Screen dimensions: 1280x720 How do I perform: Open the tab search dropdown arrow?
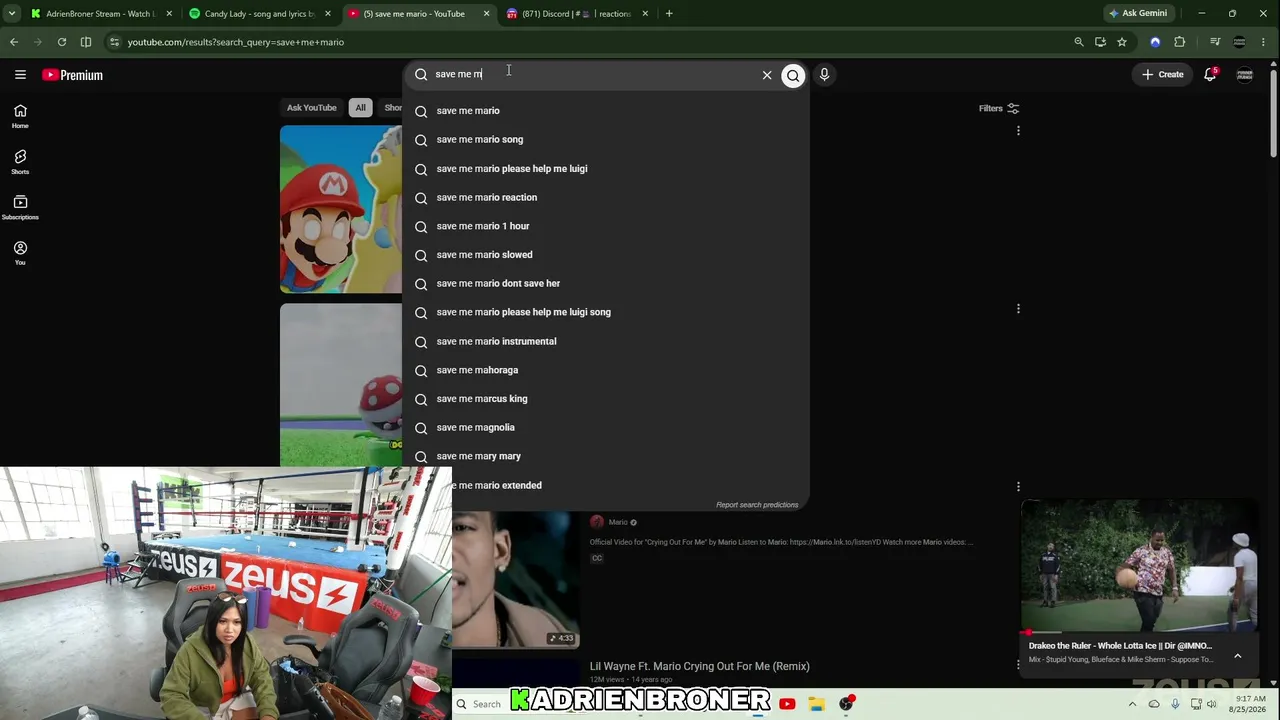[x=12, y=14]
